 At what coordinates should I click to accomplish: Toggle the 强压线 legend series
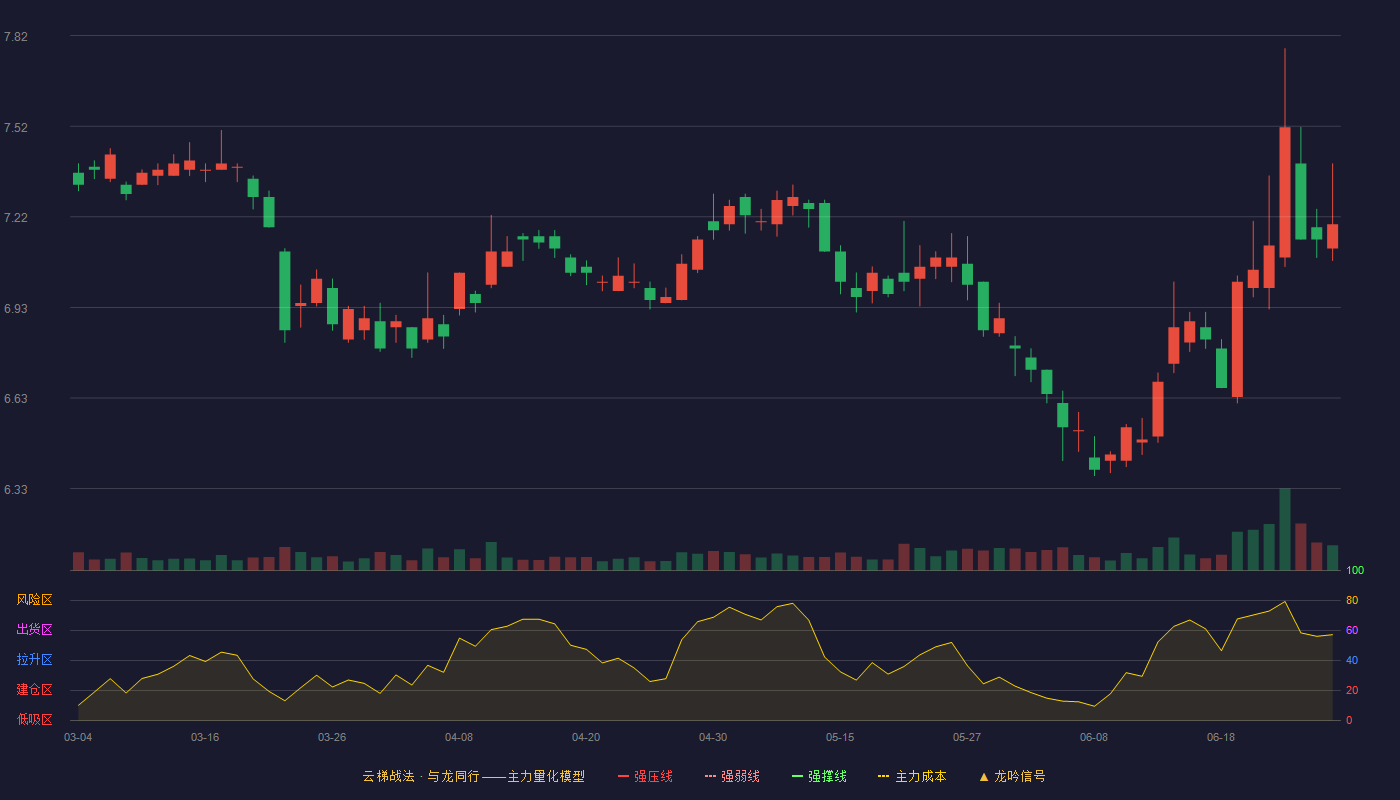(x=645, y=776)
